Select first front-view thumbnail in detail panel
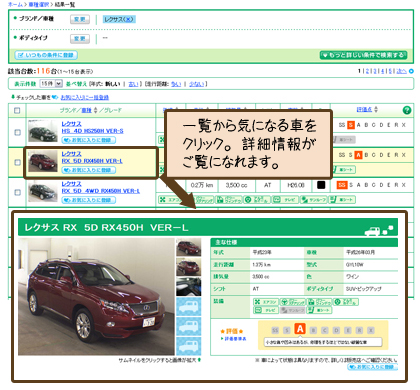The width and height of the screenshot is (420, 390). [x=189, y=247]
